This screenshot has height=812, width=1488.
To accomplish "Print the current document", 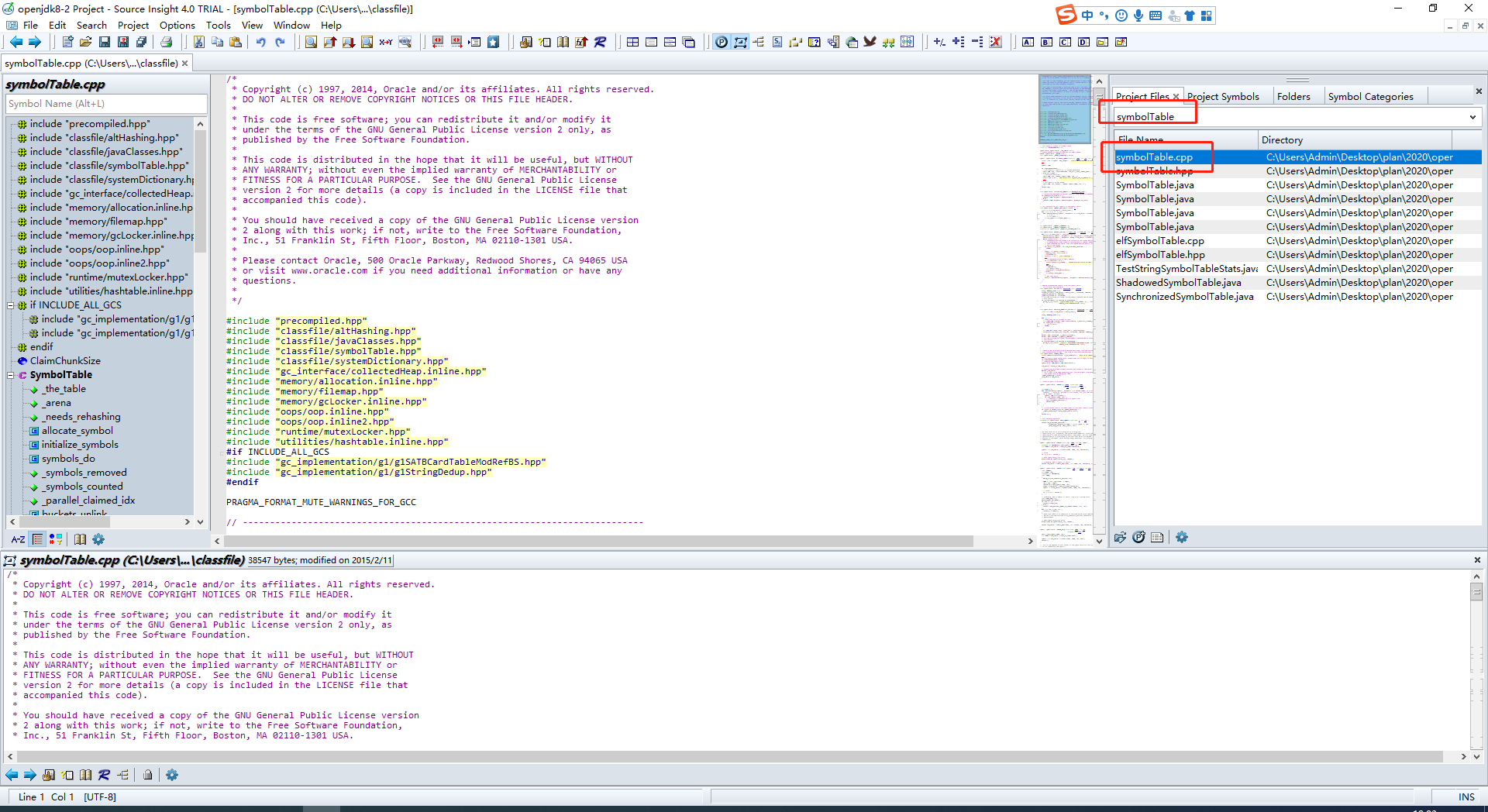I will point(166,42).
